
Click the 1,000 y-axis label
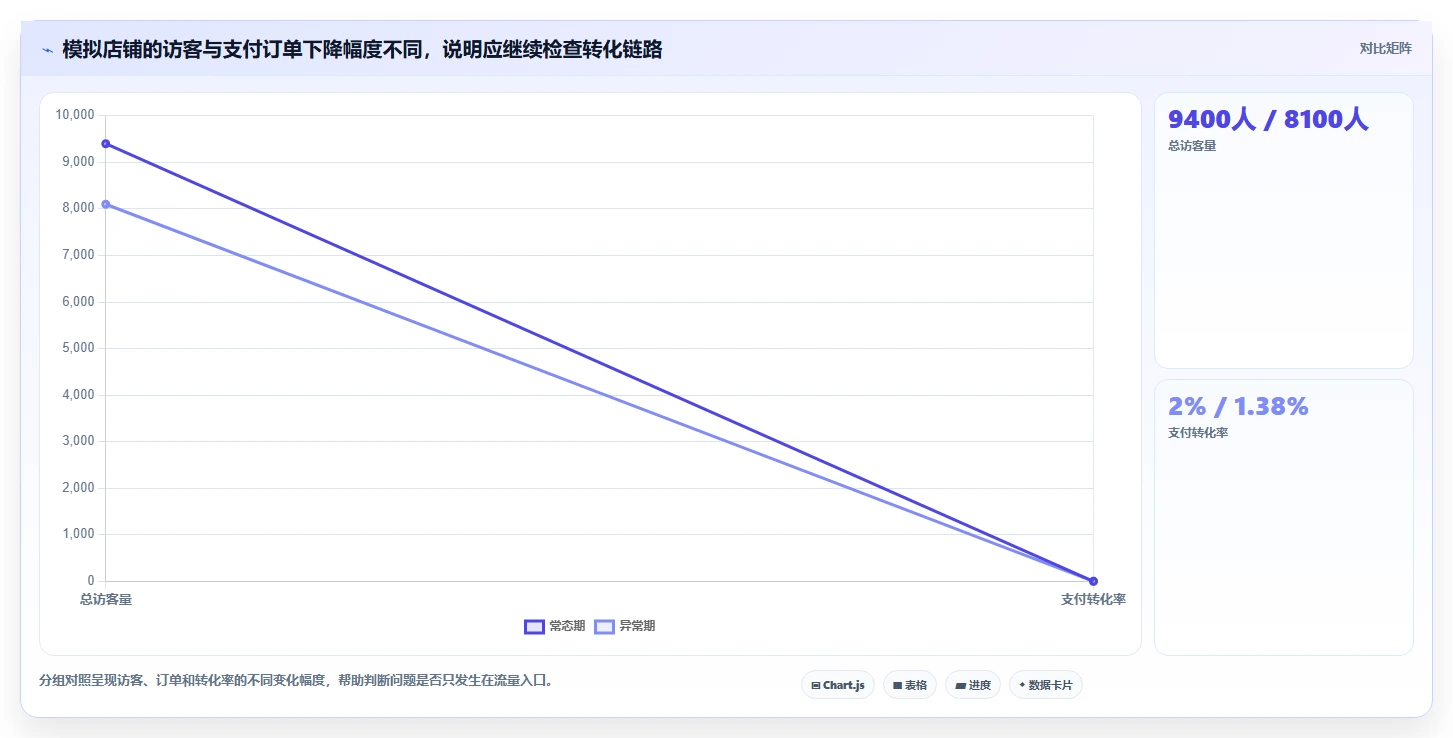point(78,534)
